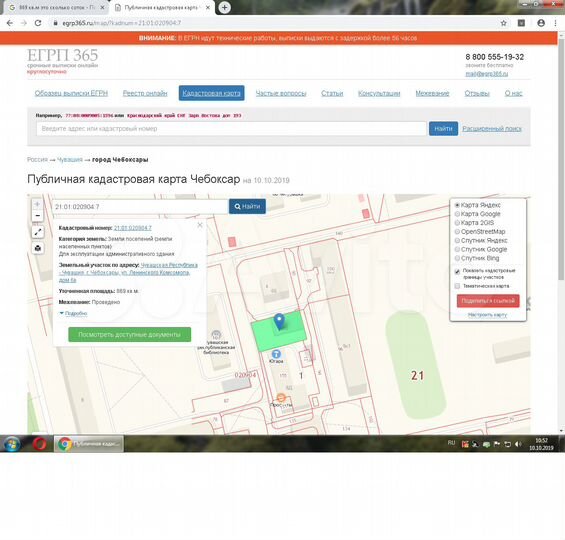The image size is (565, 540).
Task: Click the RU language indicator
Action: click(x=451, y=443)
